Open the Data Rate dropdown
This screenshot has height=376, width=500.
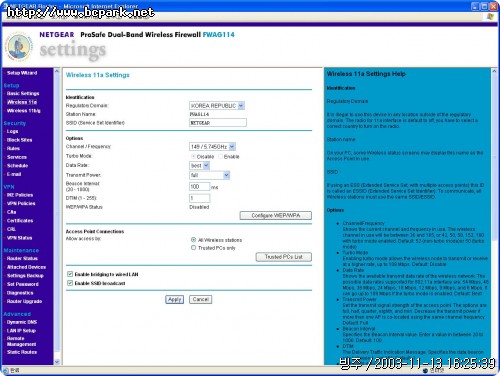click(199, 165)
